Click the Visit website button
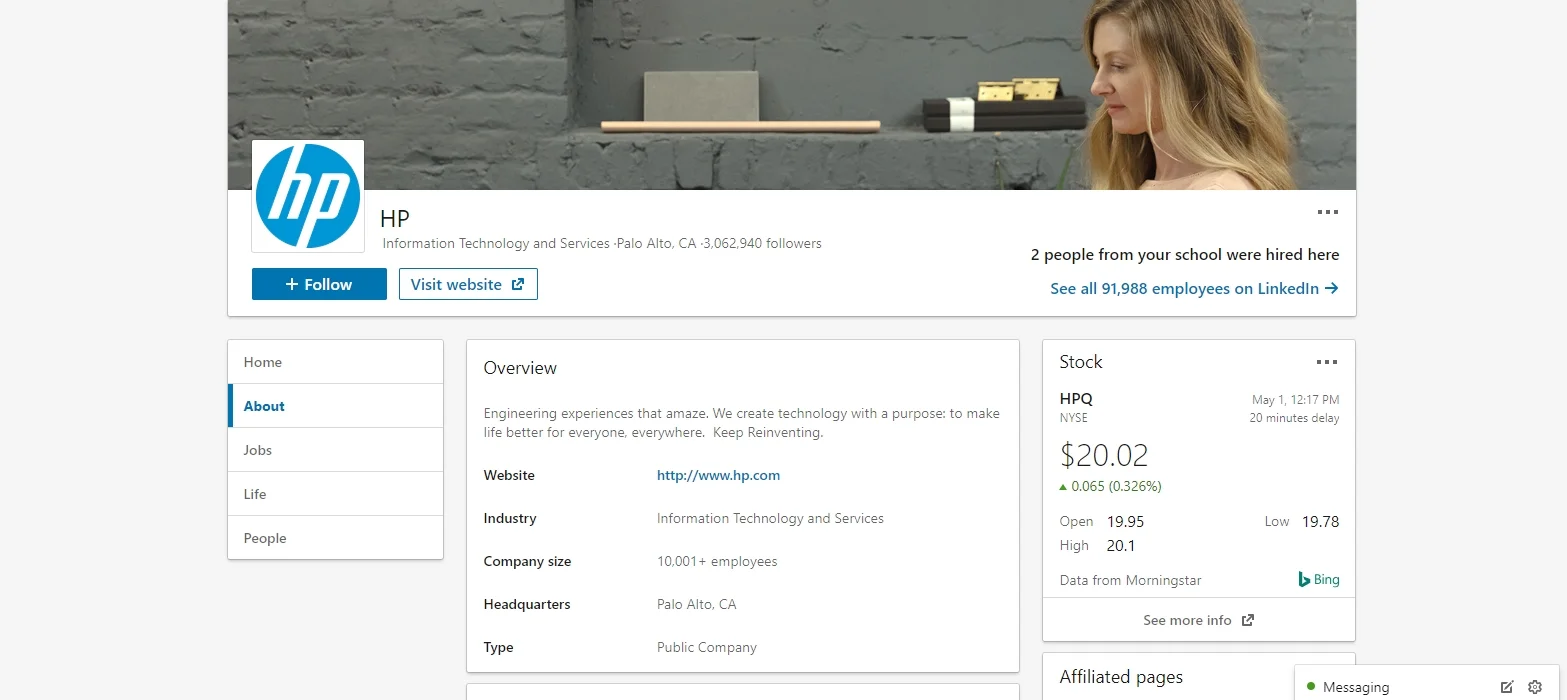This screenshot has width=1567, height=700. 468,284
